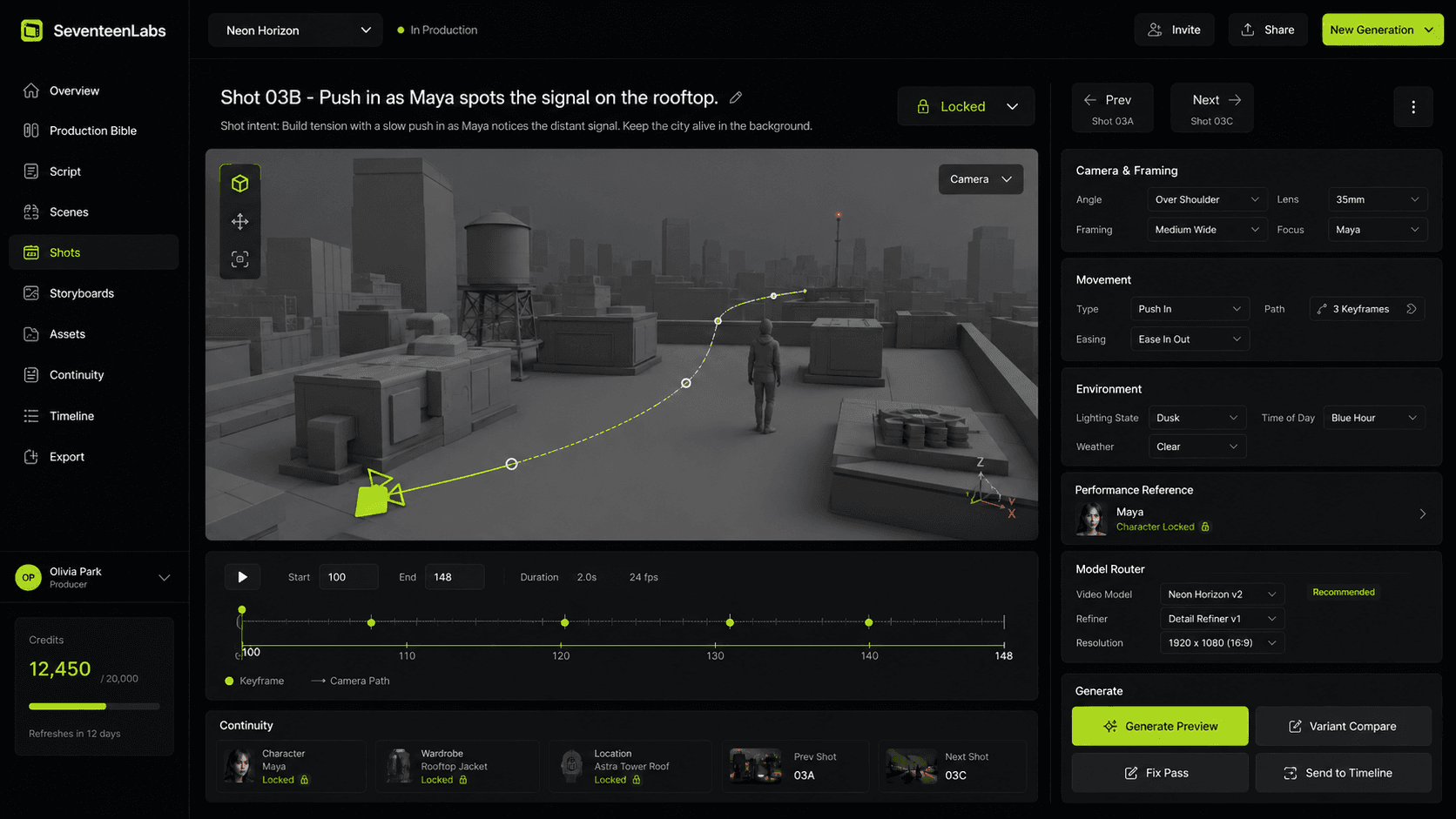Open the Video Model Neon Horizon v2 dropdown
1456x819 pixels.
coord(1223,594)
